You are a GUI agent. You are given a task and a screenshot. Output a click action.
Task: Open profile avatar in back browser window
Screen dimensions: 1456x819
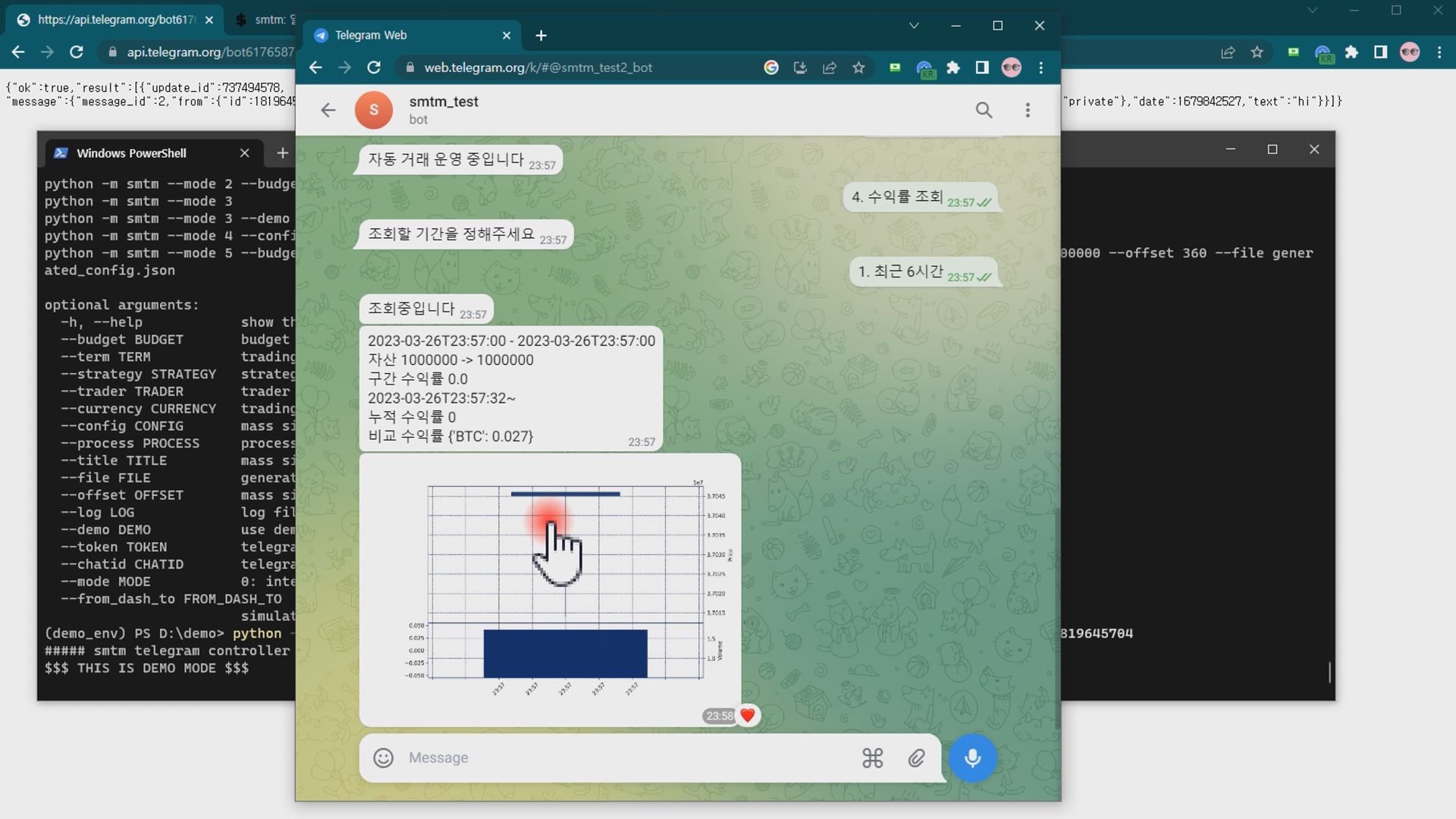[x=1410, y=52]
